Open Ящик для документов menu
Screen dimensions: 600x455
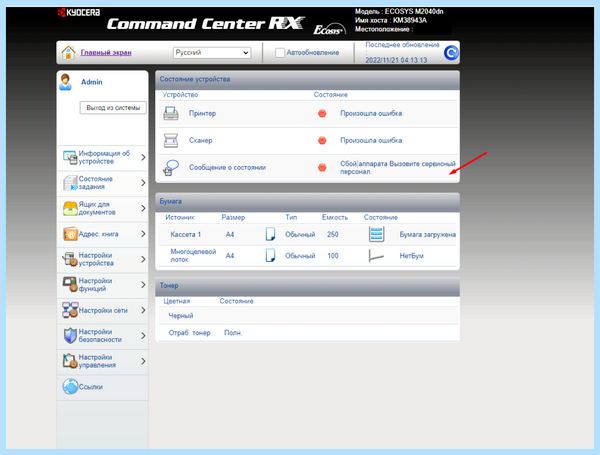[x=103, y=208]
